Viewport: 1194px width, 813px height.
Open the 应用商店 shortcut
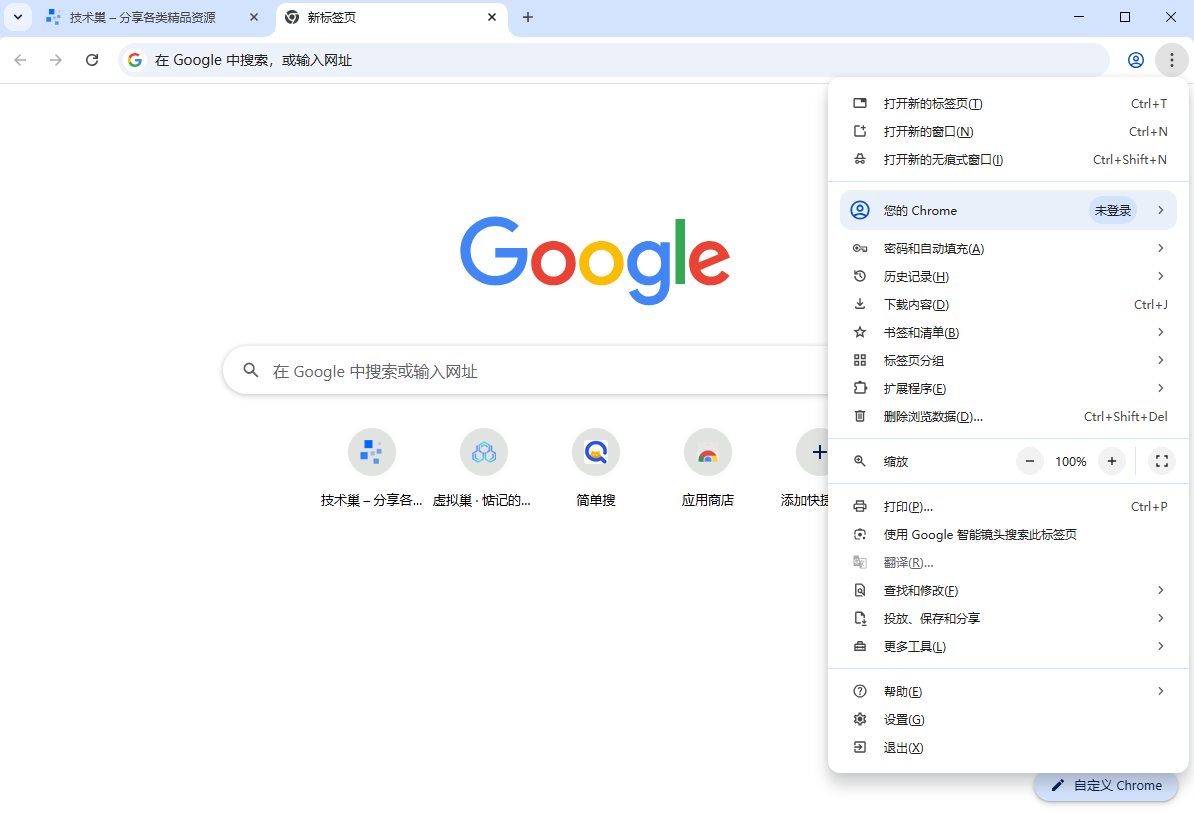708,451
